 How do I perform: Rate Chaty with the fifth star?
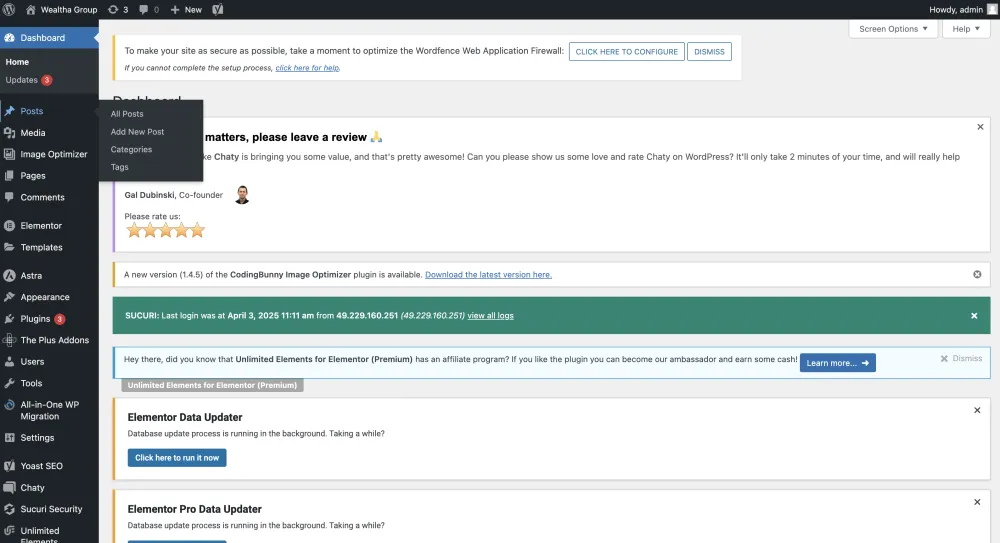(x=198, y=230)
